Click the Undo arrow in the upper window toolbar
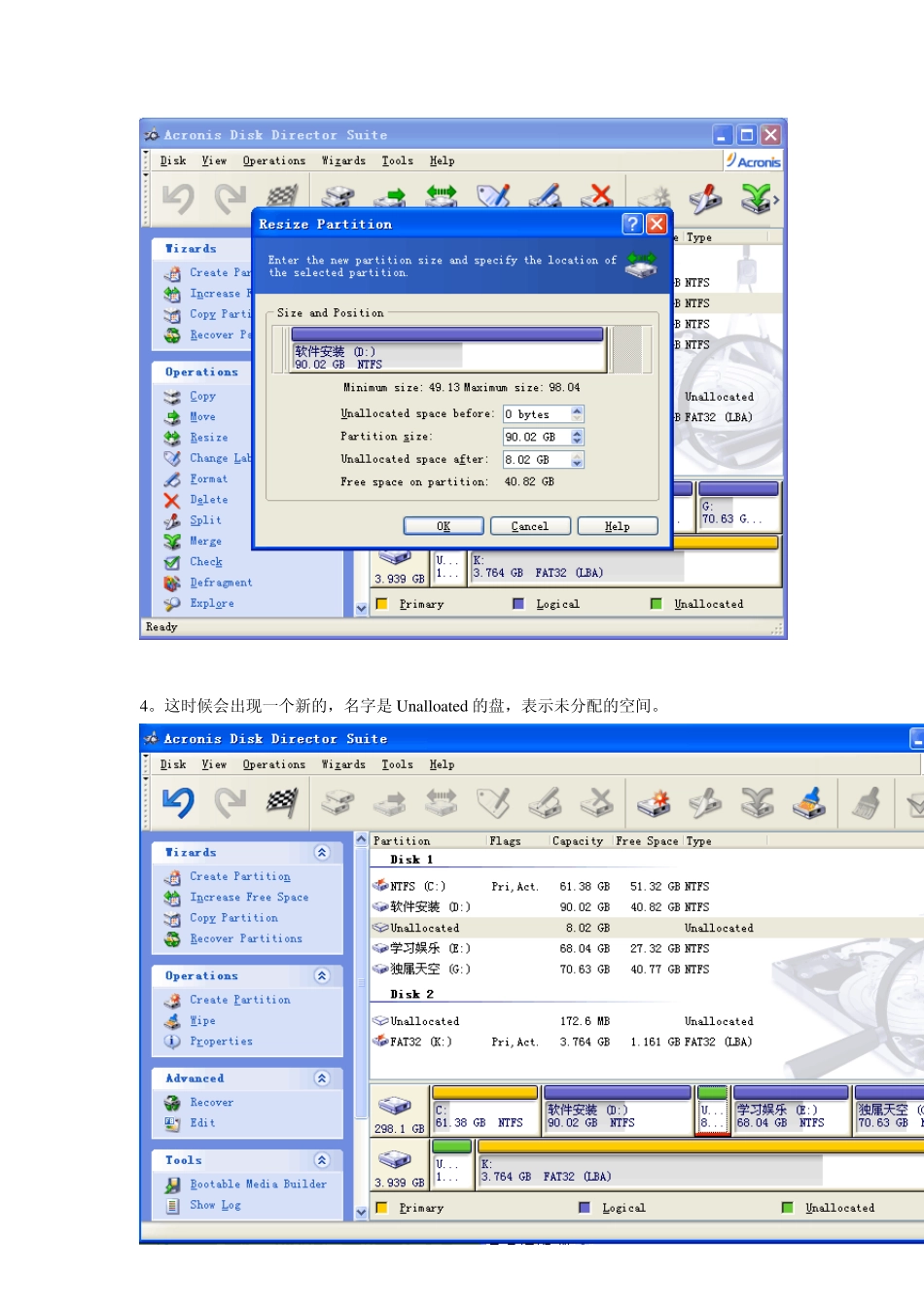The height and width of the screenshot is (1307, 924). pos(178,198)
